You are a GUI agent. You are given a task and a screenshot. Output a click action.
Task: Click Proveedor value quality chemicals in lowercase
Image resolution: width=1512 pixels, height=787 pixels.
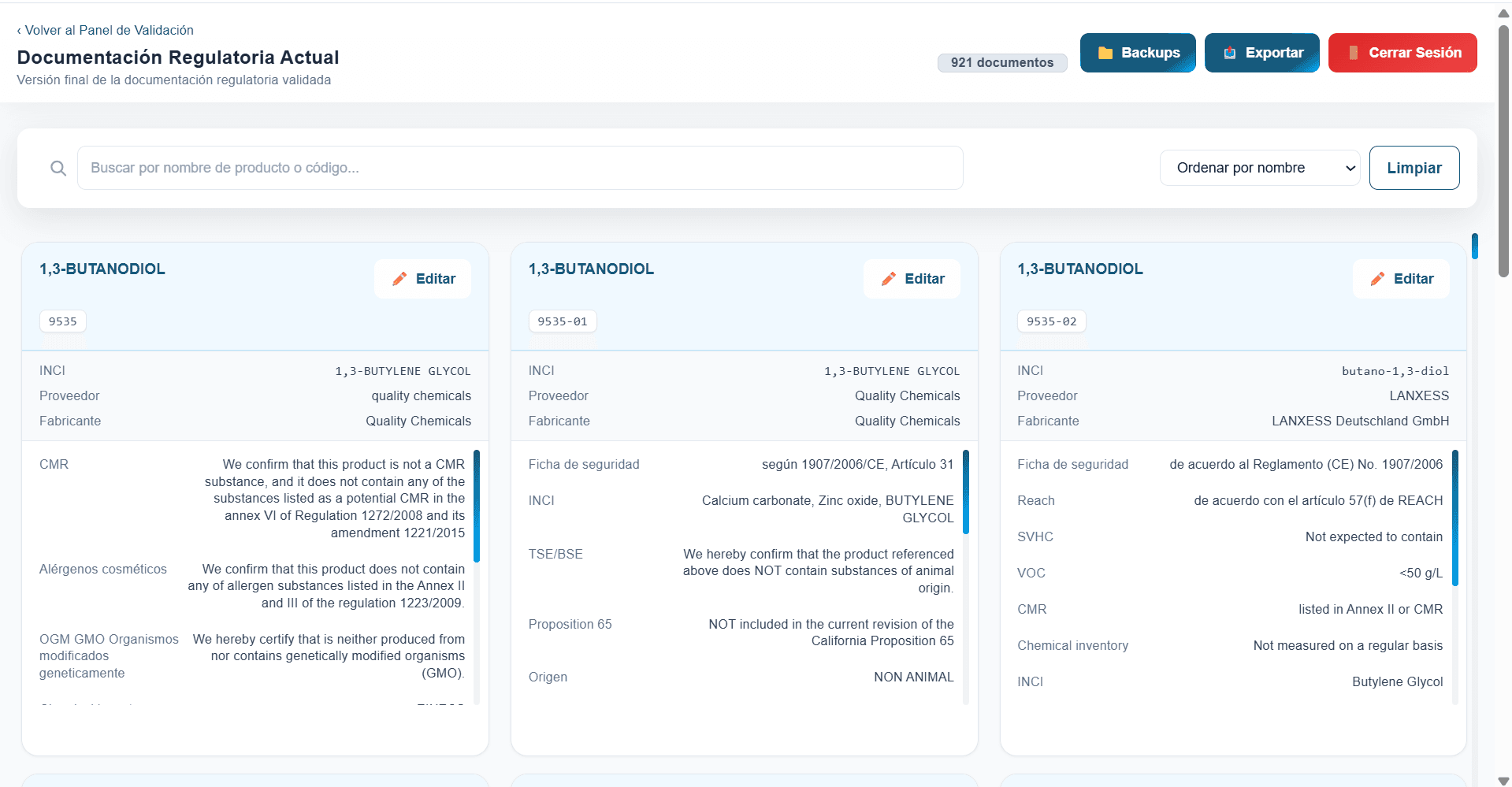coord(422,395)
